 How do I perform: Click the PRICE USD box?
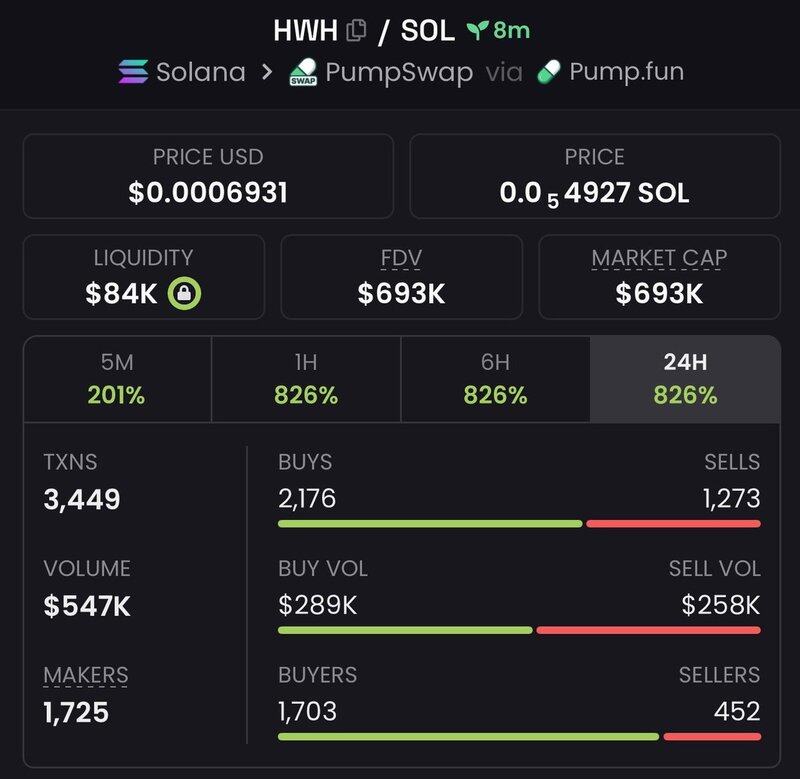[x=208, y=176]
